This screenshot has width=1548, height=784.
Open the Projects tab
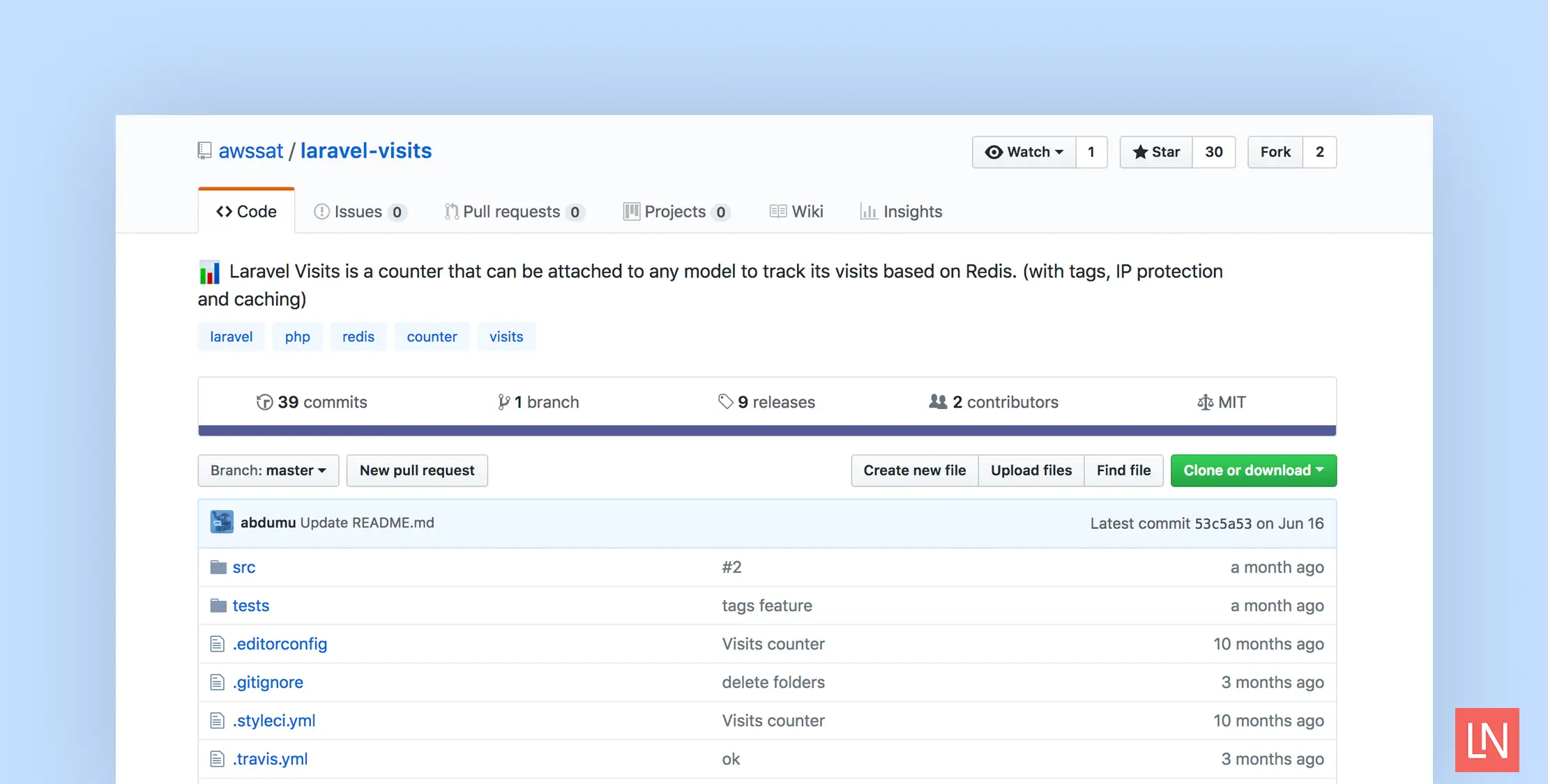pyautogui.click(x=676, y=212)
